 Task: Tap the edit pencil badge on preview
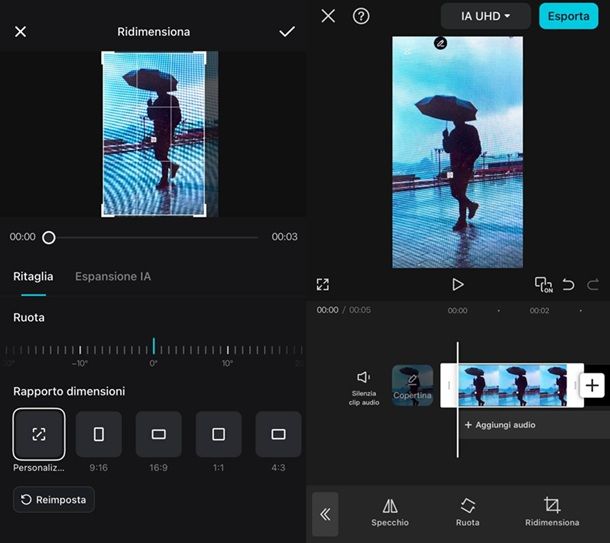pos(440,43)
